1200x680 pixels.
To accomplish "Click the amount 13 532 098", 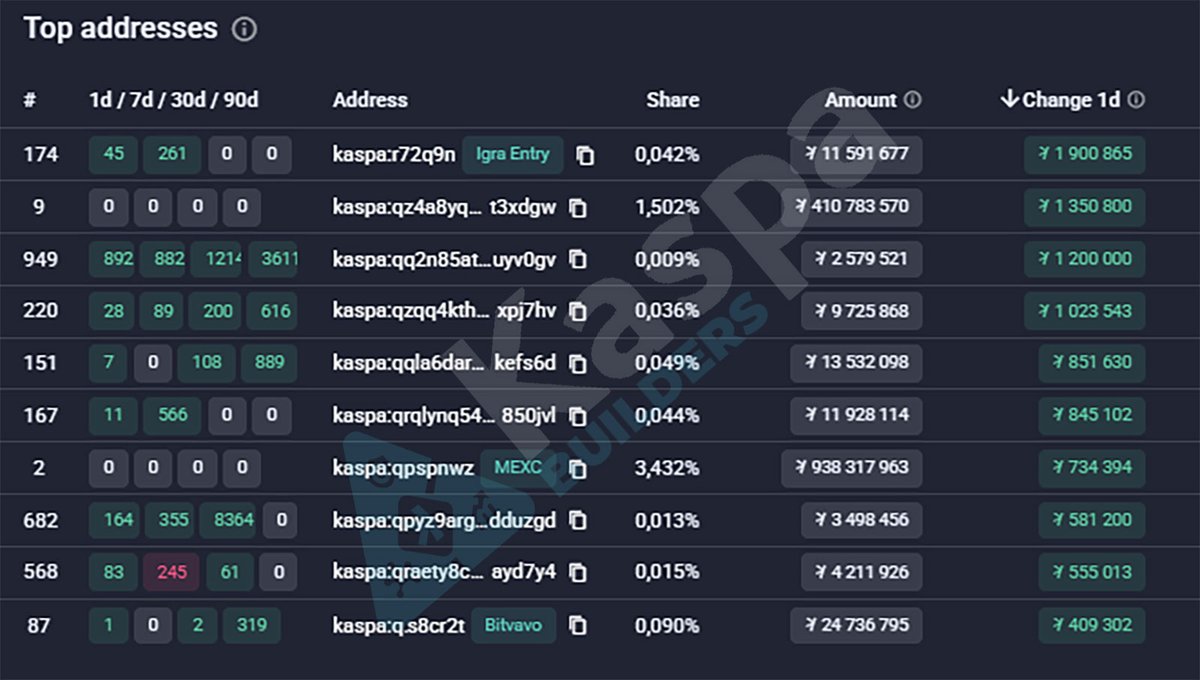I will pyautogui.click(x=856, y=363).
